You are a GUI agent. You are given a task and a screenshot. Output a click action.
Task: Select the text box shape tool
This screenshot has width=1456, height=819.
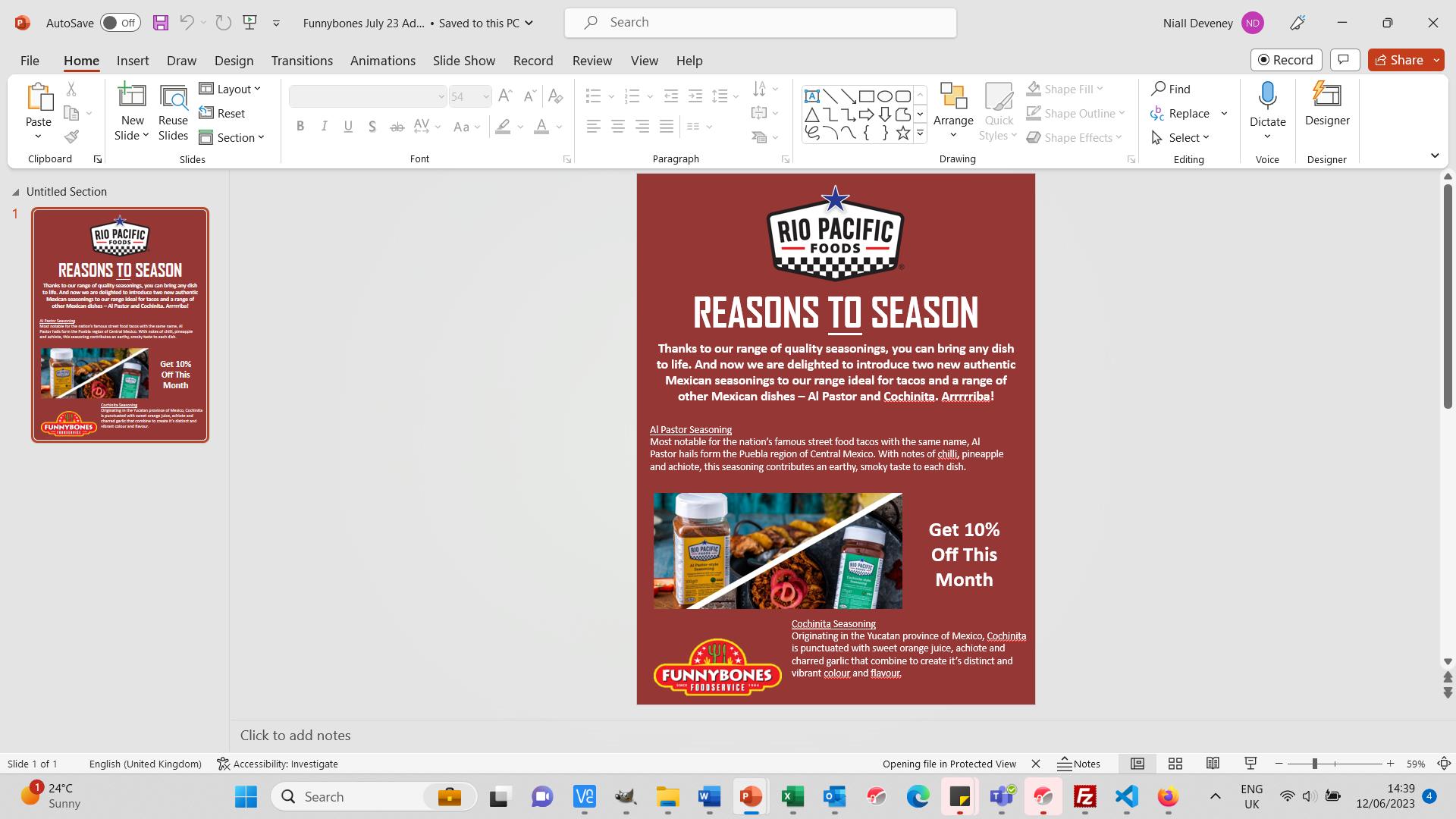(x=811, y=96)
